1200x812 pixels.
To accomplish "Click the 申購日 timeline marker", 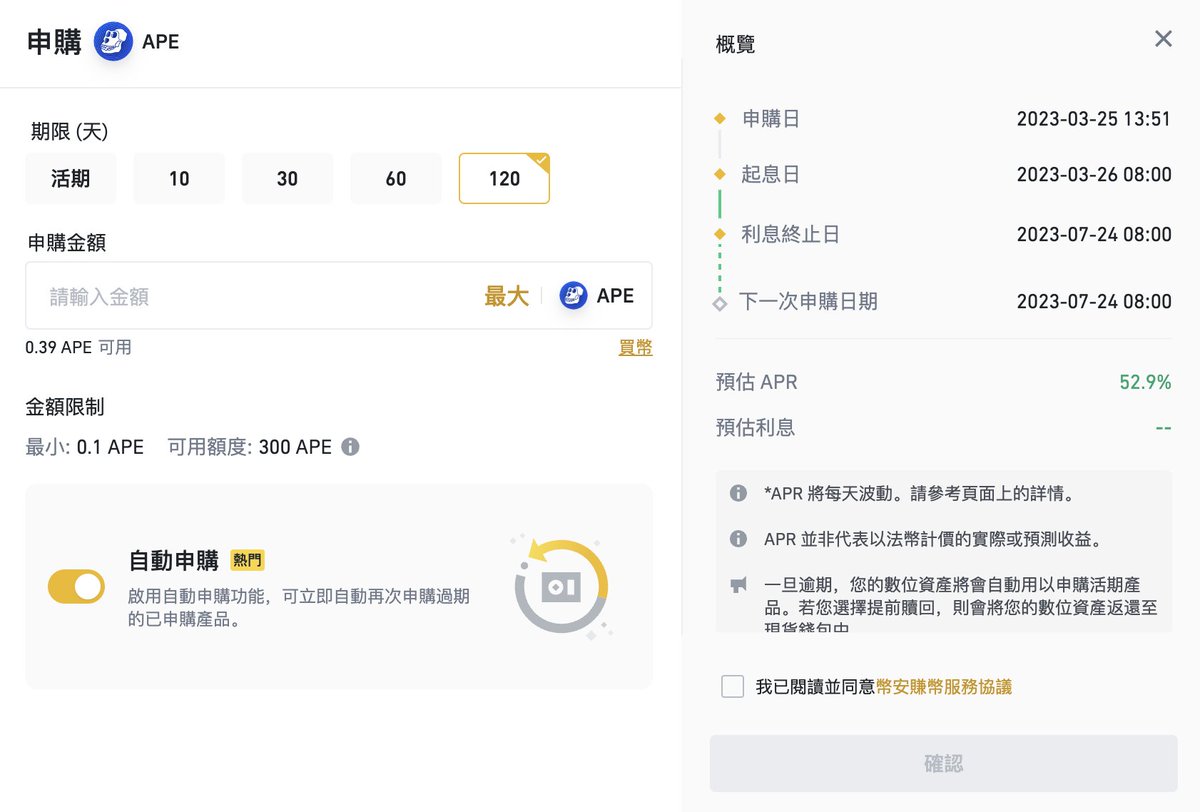I will point(719,119).
